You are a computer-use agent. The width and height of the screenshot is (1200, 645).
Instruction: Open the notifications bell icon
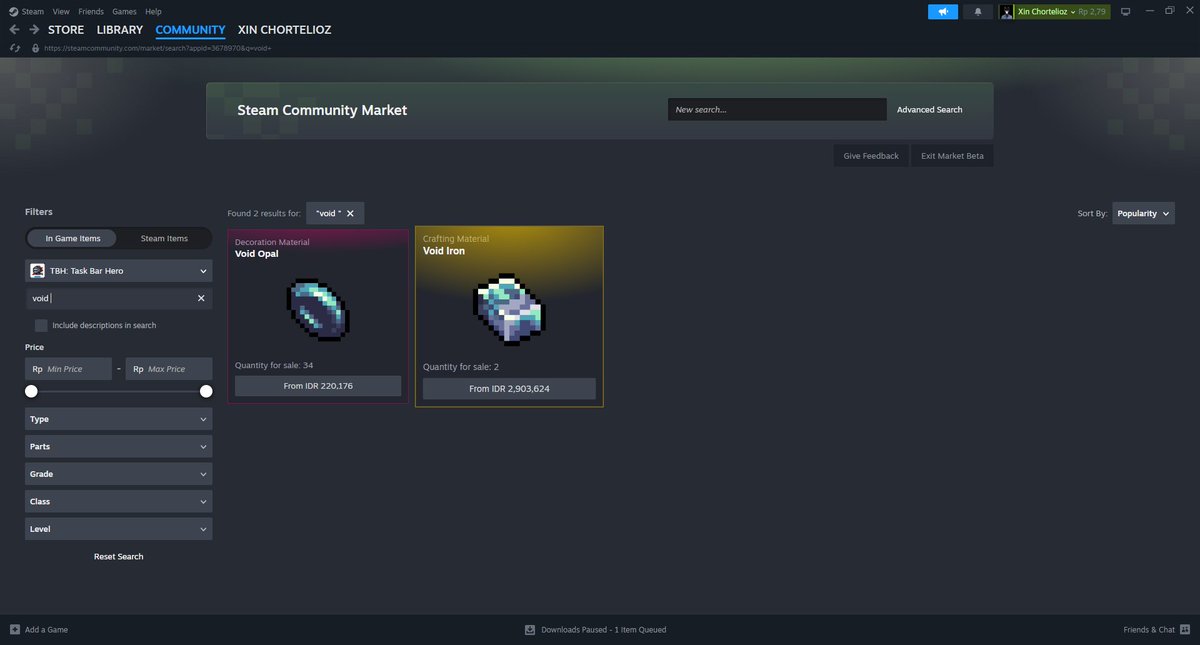(978, 12)
